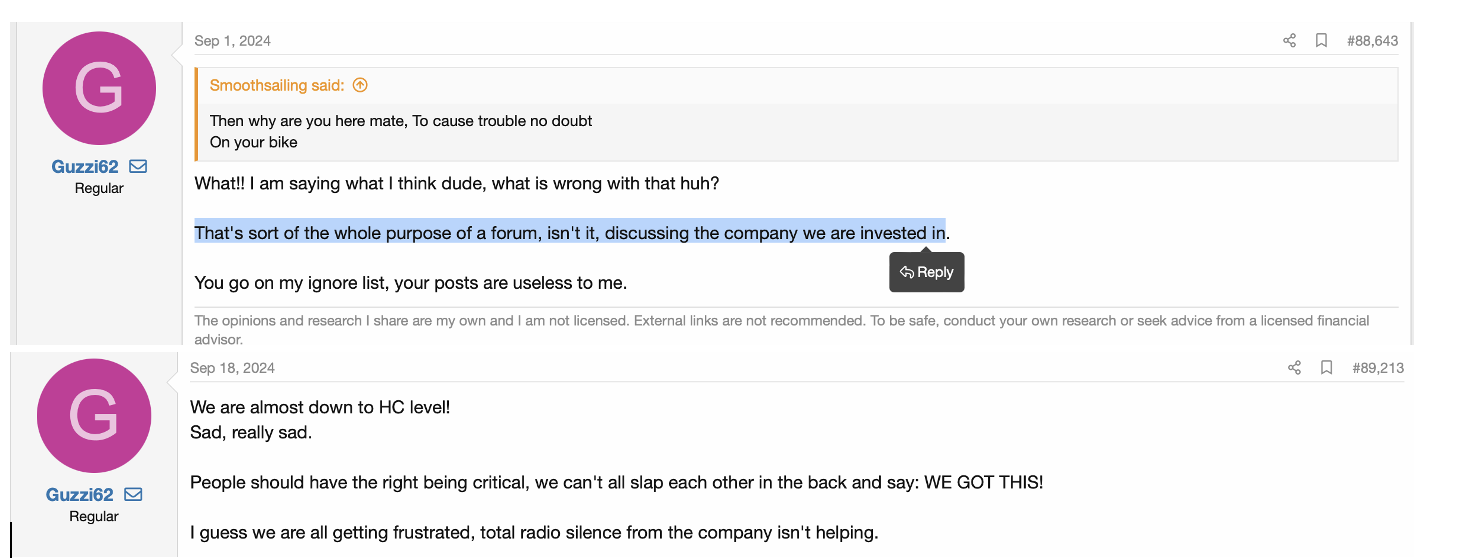This screenshot has width=1484, height=558.
Task: Click share icon on post #88,643
Action: pos(1289,41)
